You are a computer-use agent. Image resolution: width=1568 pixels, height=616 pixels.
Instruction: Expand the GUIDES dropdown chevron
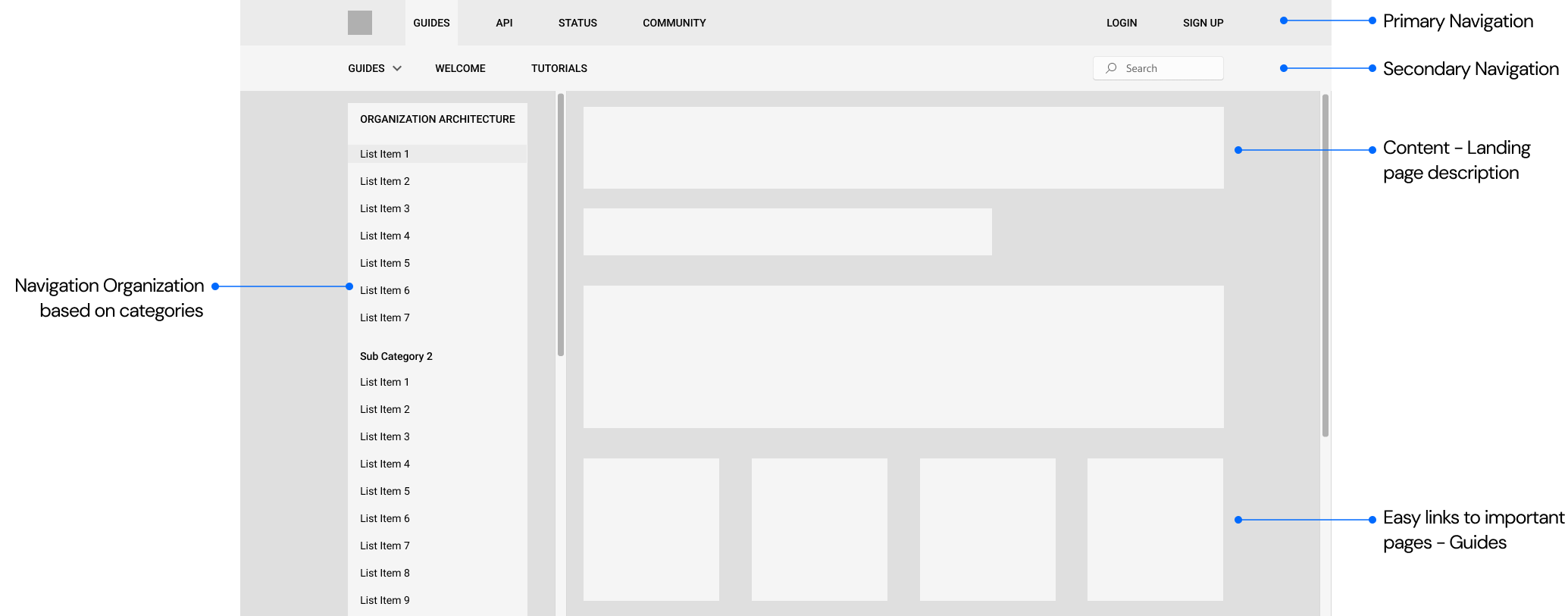[397, 68]
